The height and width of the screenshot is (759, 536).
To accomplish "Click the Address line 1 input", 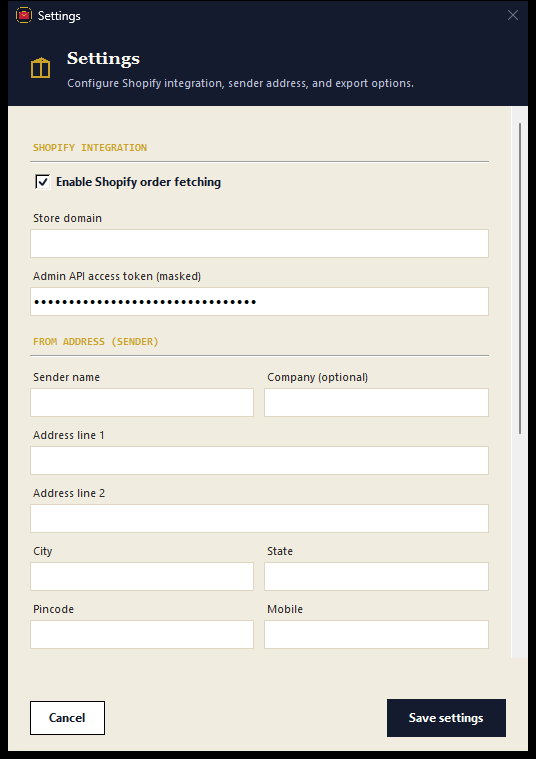I will click(260, 460).
